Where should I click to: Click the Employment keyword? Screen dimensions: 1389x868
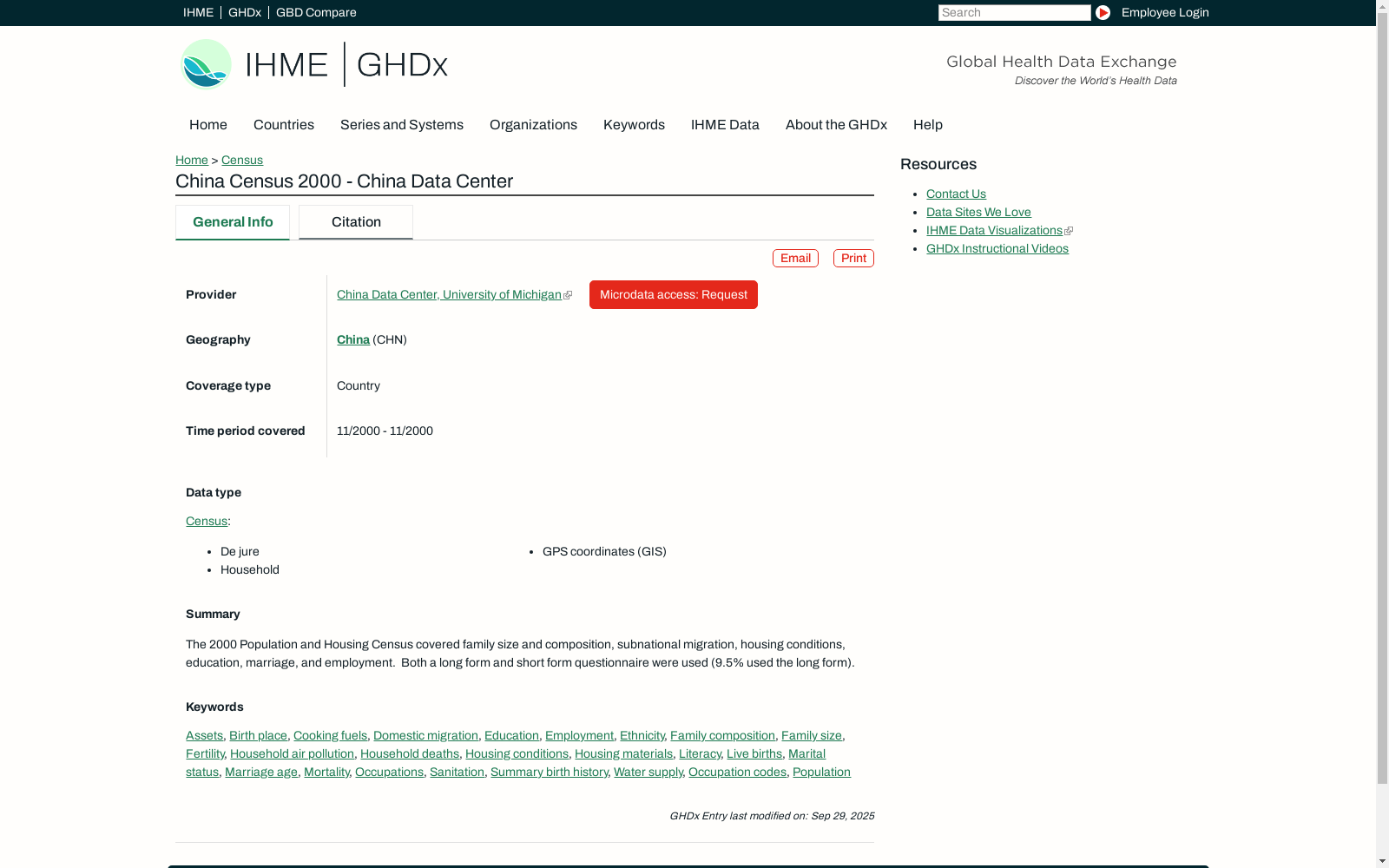(579, 736)
